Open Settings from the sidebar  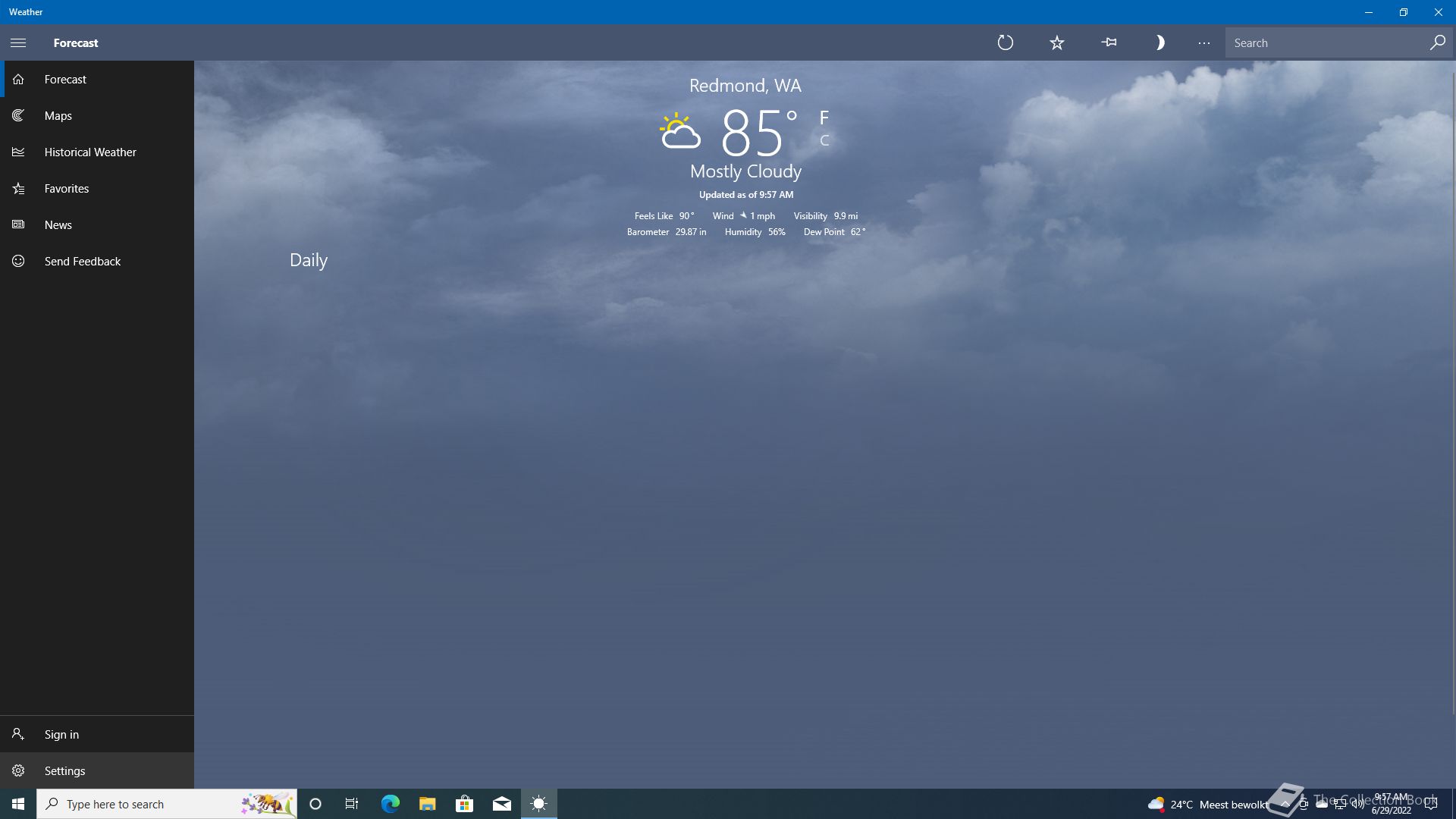point(64,770)
